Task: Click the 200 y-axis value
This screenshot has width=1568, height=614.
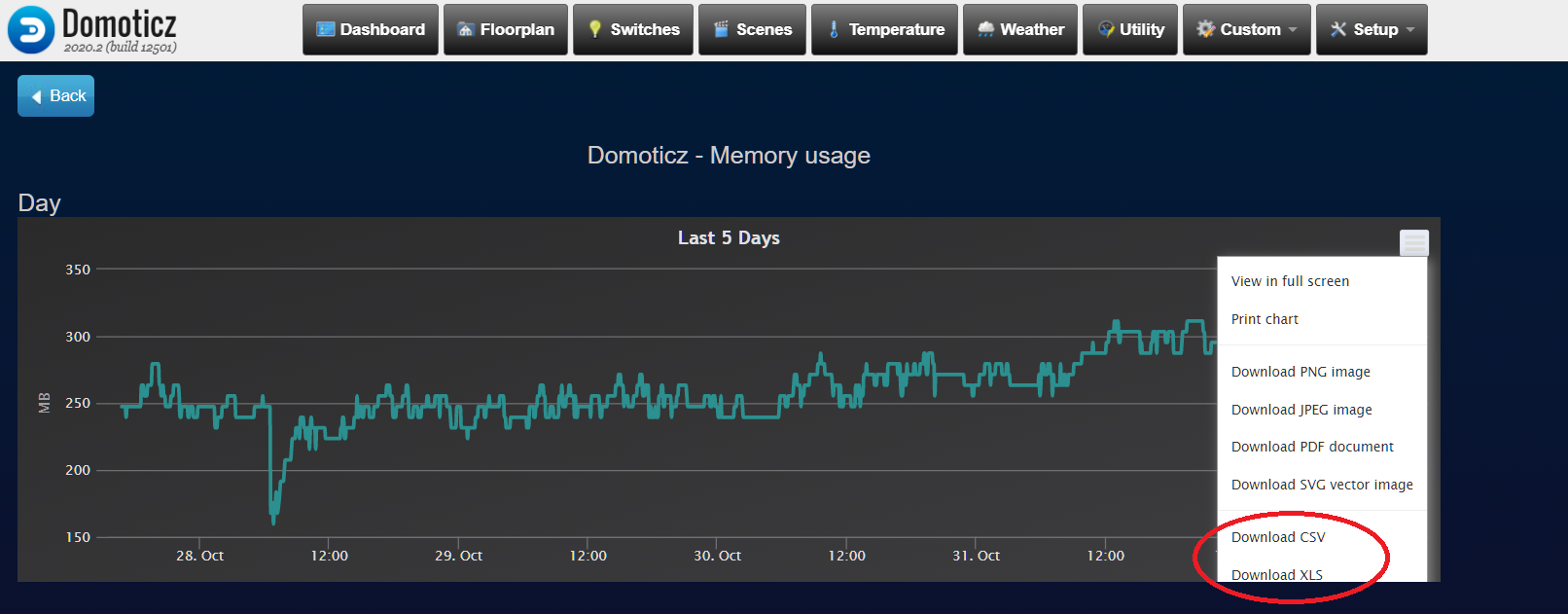Action: (x=78, y=470)
